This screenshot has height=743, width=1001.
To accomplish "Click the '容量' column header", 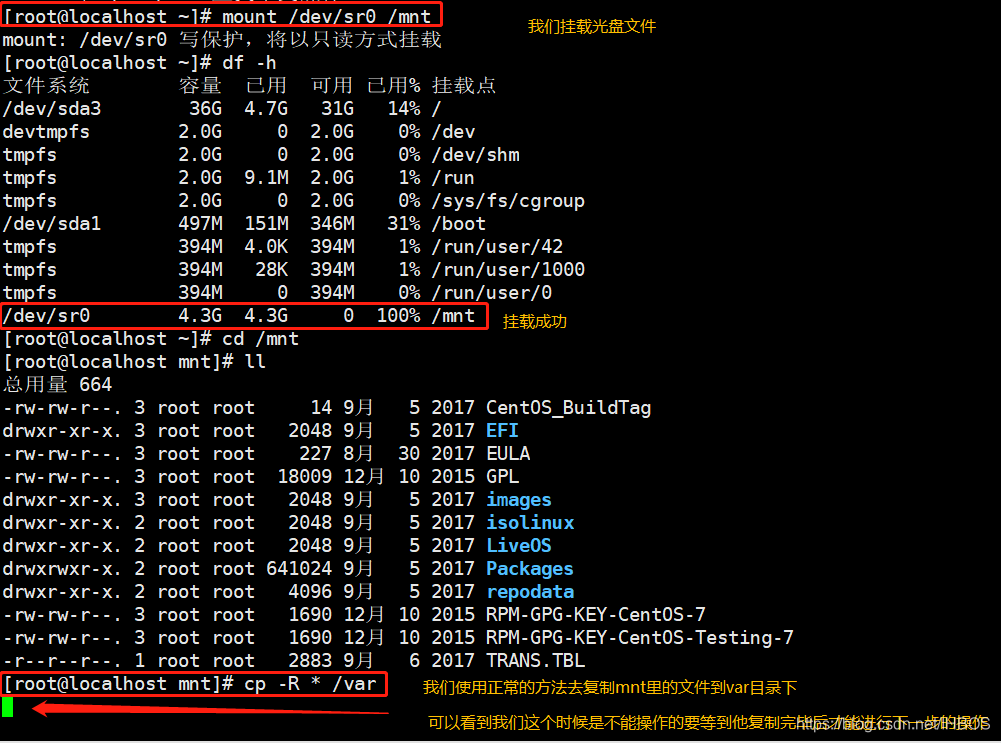I will point(200,86).
